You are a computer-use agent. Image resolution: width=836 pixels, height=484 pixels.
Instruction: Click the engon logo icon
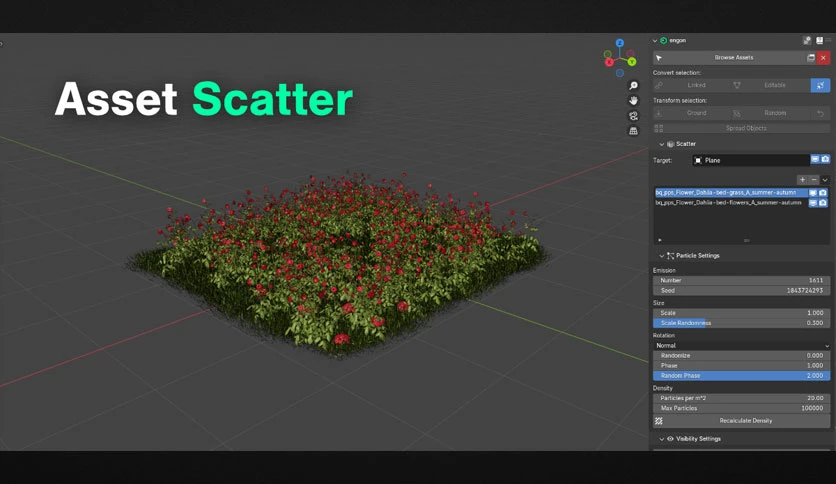pyautogui.click(x=664, y=41)
